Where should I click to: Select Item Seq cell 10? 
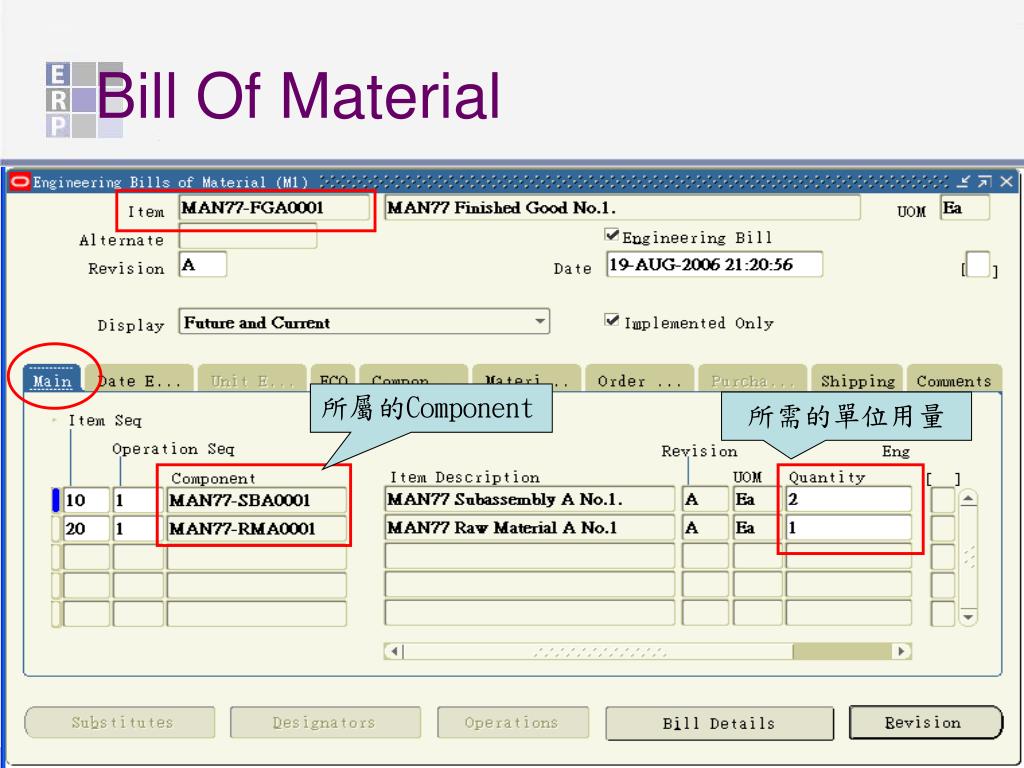pyautogui.click(x=86, y=500)
